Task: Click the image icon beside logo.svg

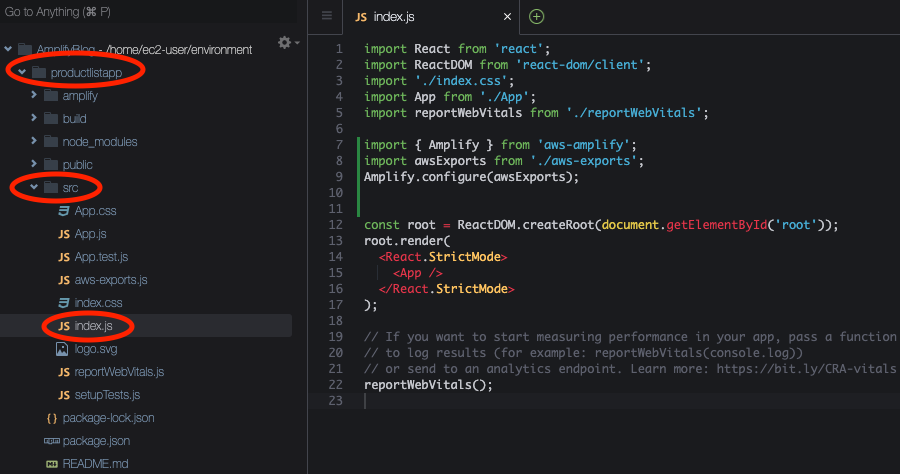Action: click(61, 348)
